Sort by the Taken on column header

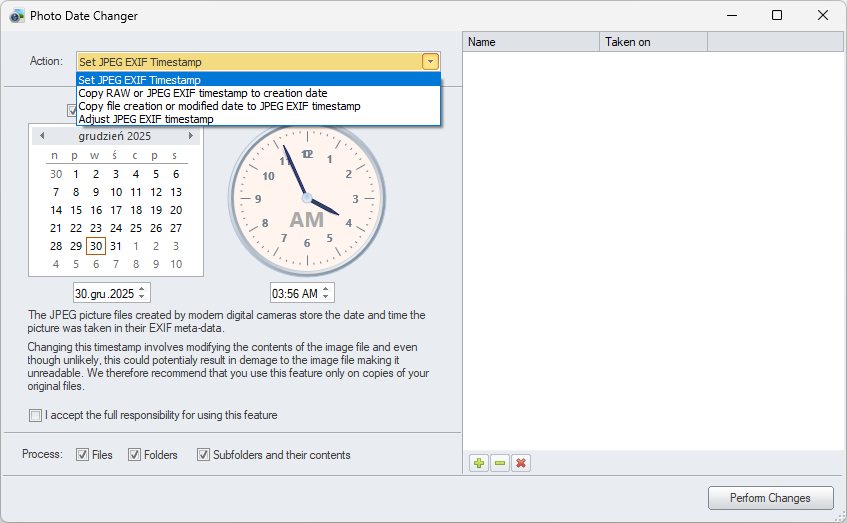653,42
